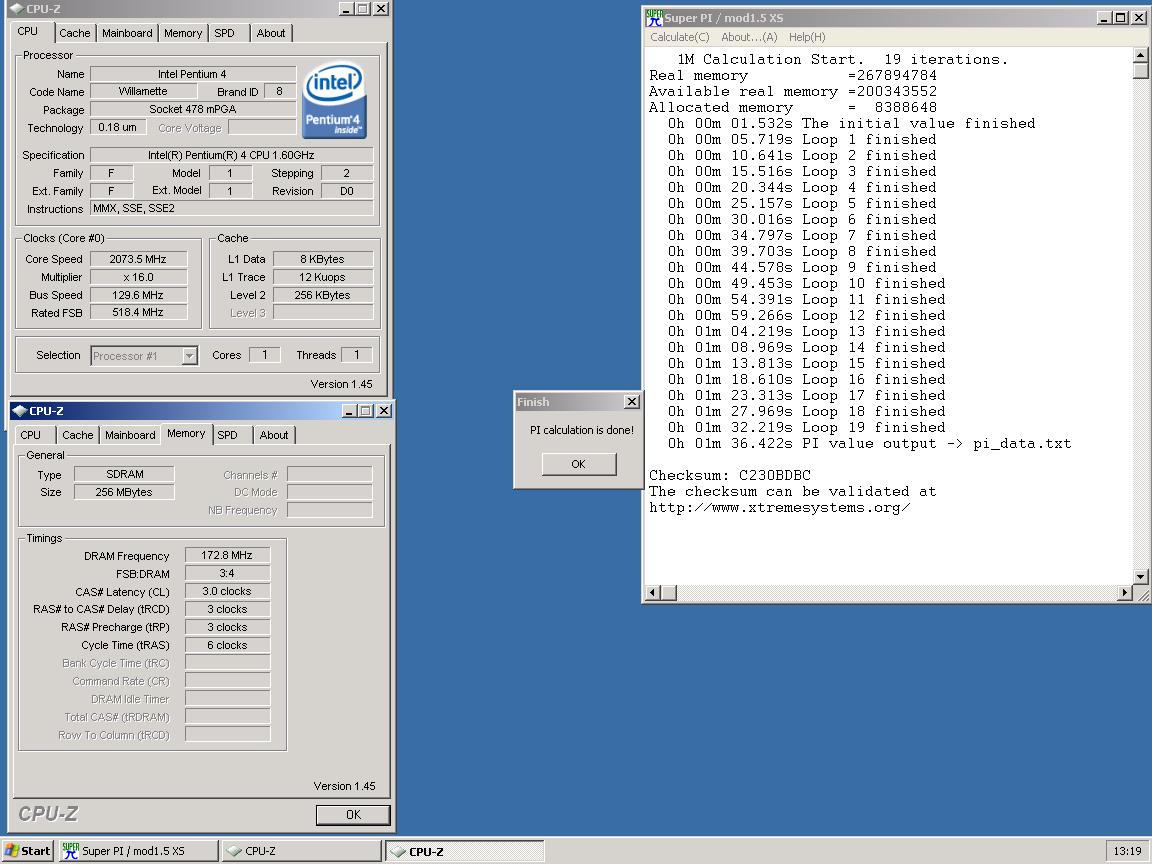Select the SPD tab in lower CPU-Z
This screenshot has width=1152, height=864.
coord(228,435)
